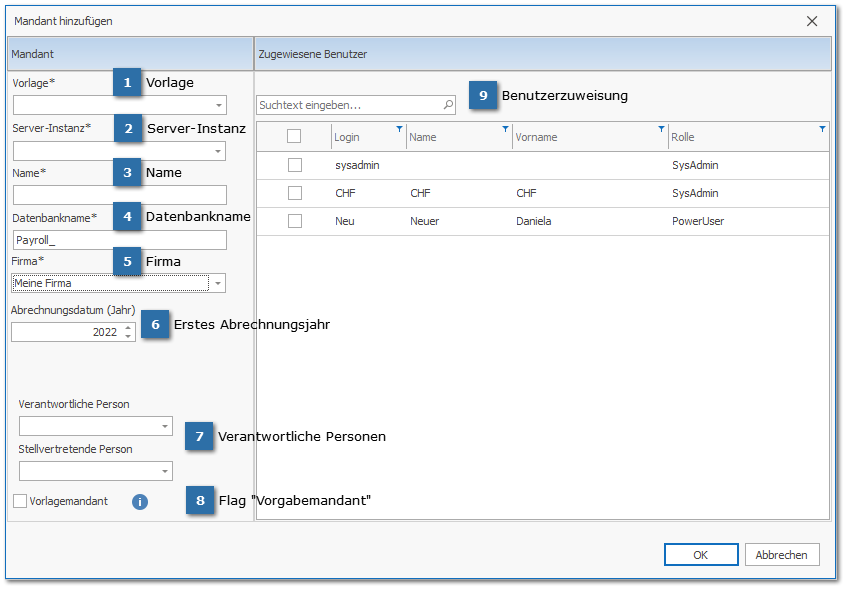
Task: Increase the Abrechnungsdatum year with up arrow
Action: [x=128, y=327]
